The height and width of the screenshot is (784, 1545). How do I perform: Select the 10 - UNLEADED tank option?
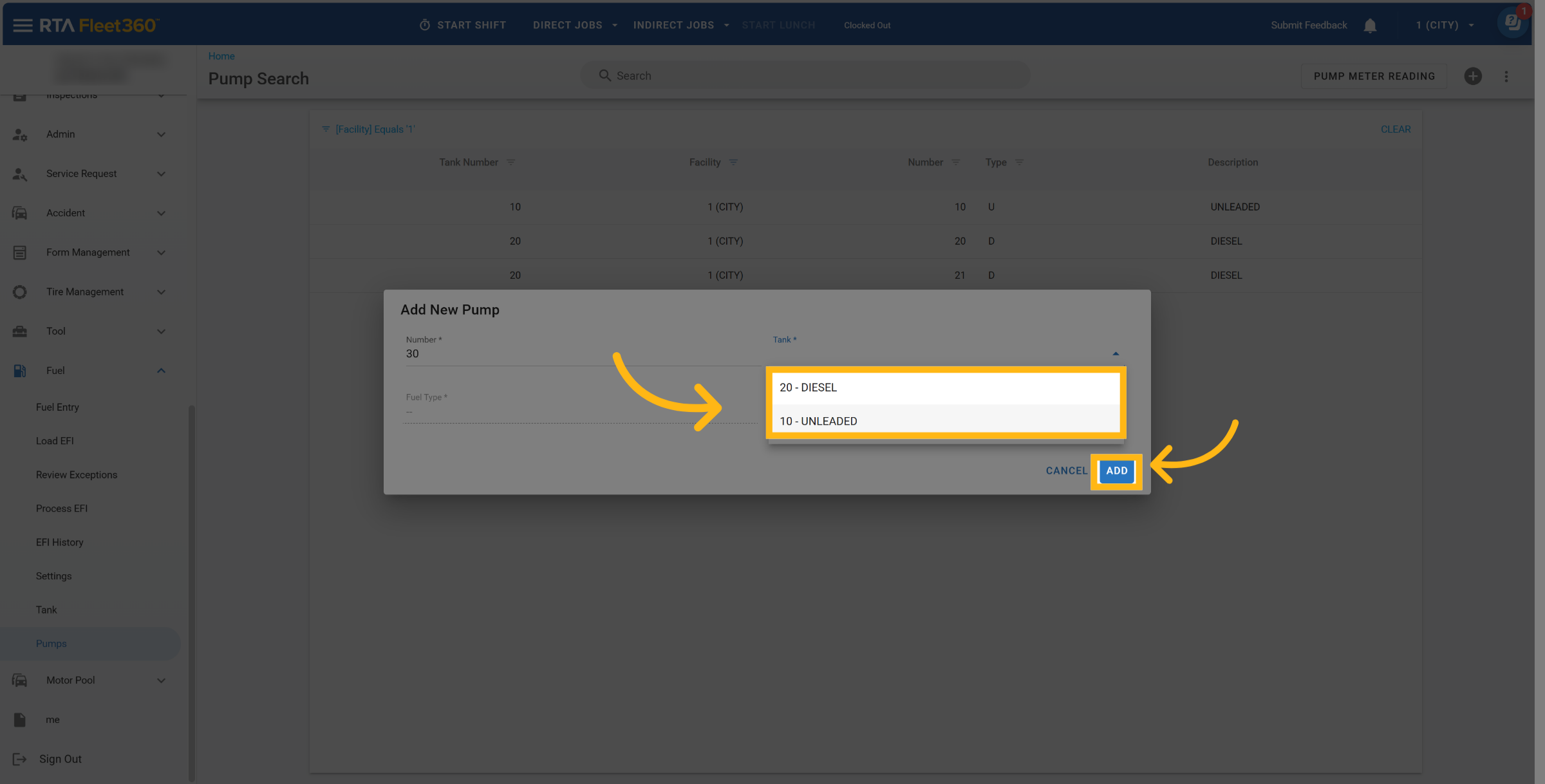(944, 421)
